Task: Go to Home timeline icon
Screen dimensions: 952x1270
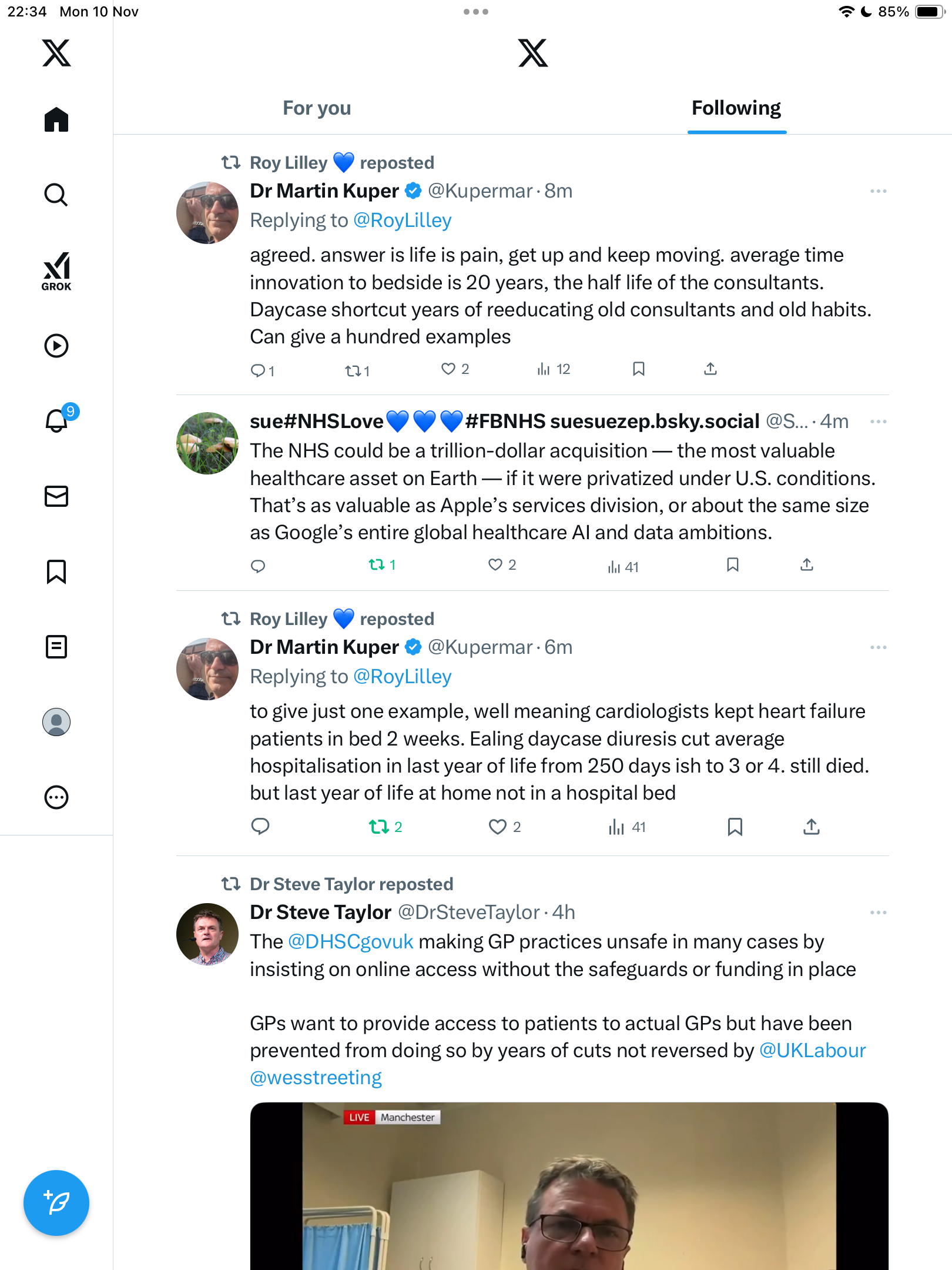Action: 56,120
